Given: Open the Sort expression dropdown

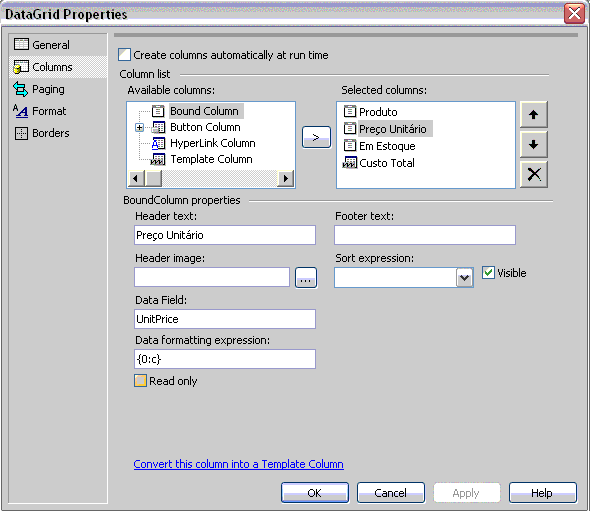Looking at the screenshot, I should click(465, 278).
